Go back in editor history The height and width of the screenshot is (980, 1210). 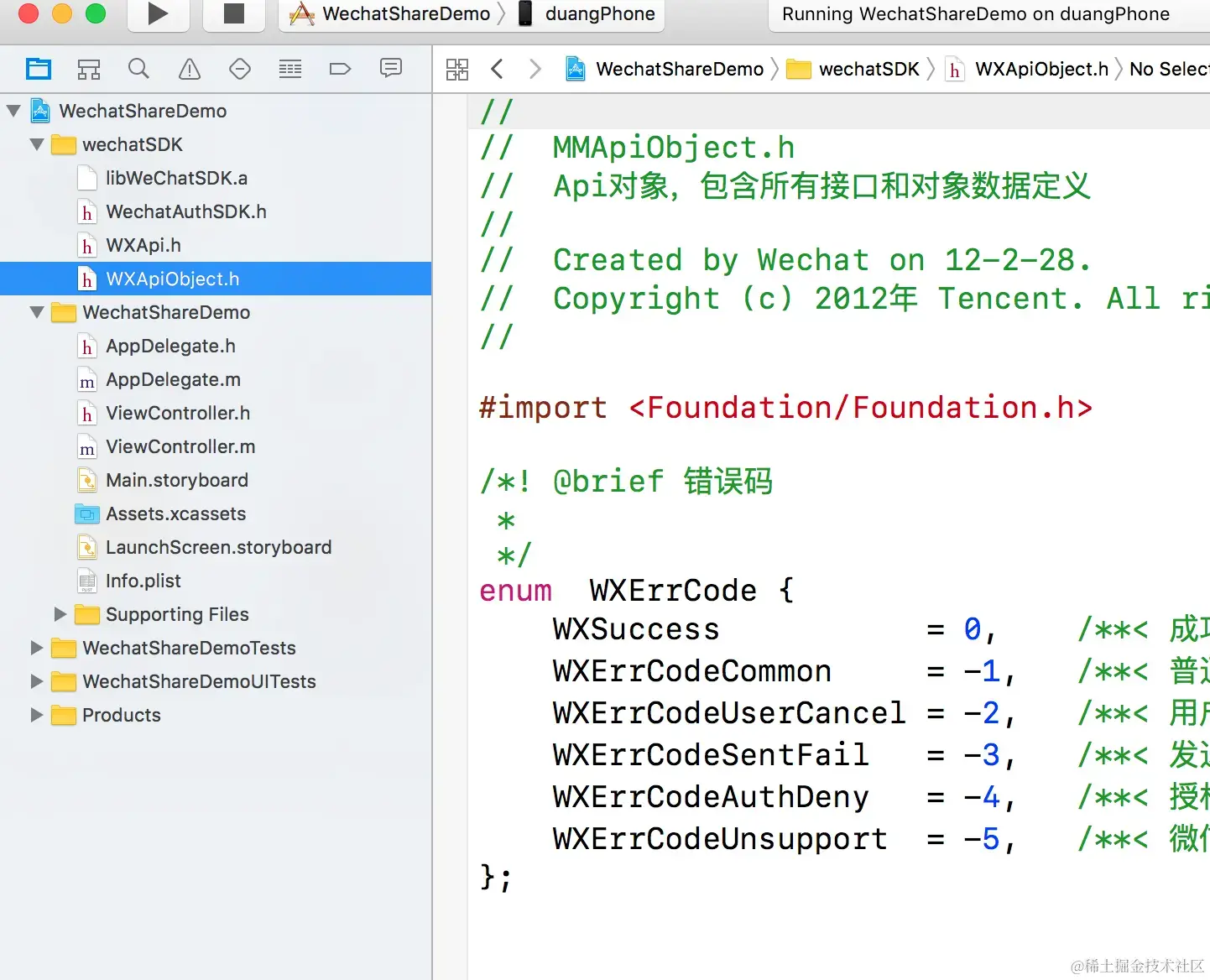pos(497,69)
